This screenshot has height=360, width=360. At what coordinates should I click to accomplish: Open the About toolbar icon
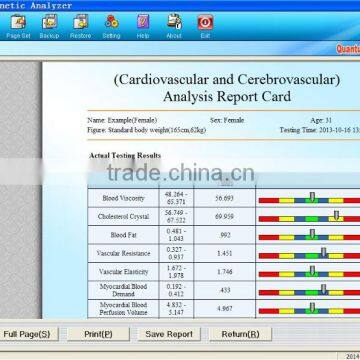pyautogui.click(x=174, y=22)
